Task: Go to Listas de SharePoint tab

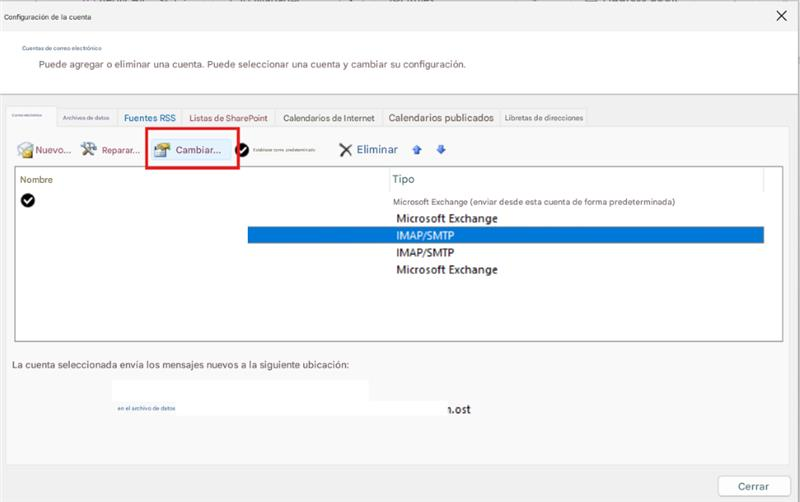Action: (x=228, y=118)
